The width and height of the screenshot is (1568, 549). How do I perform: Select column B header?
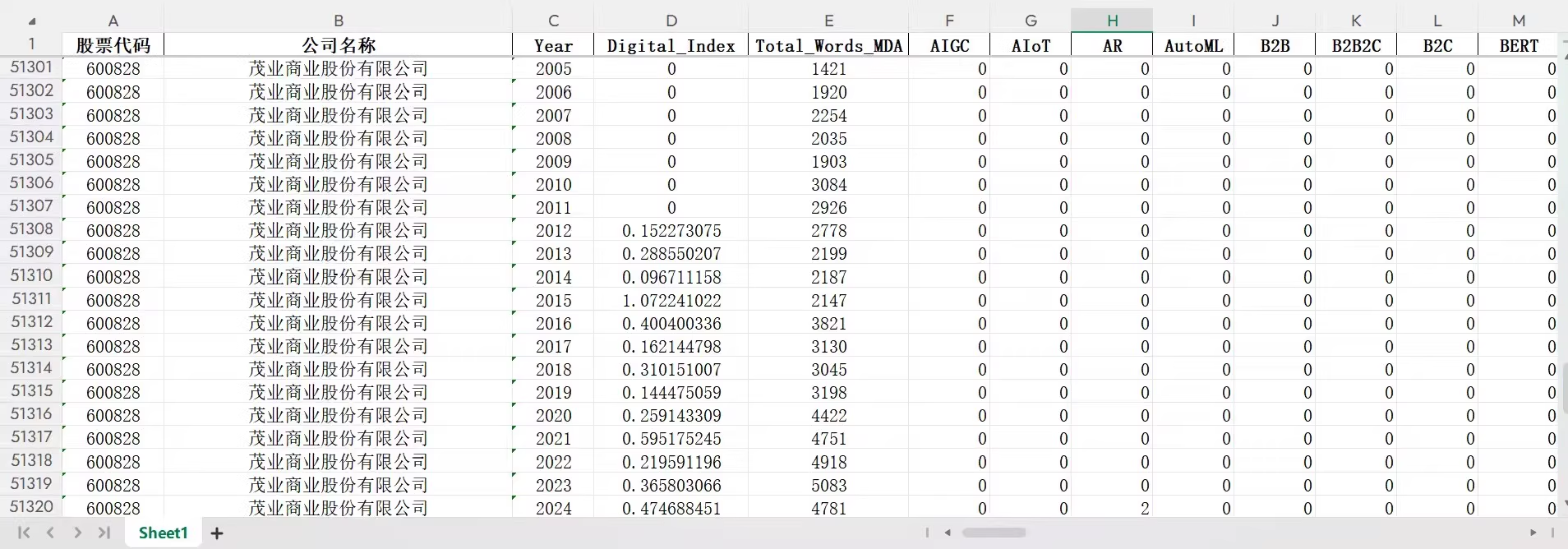(338, 21)
